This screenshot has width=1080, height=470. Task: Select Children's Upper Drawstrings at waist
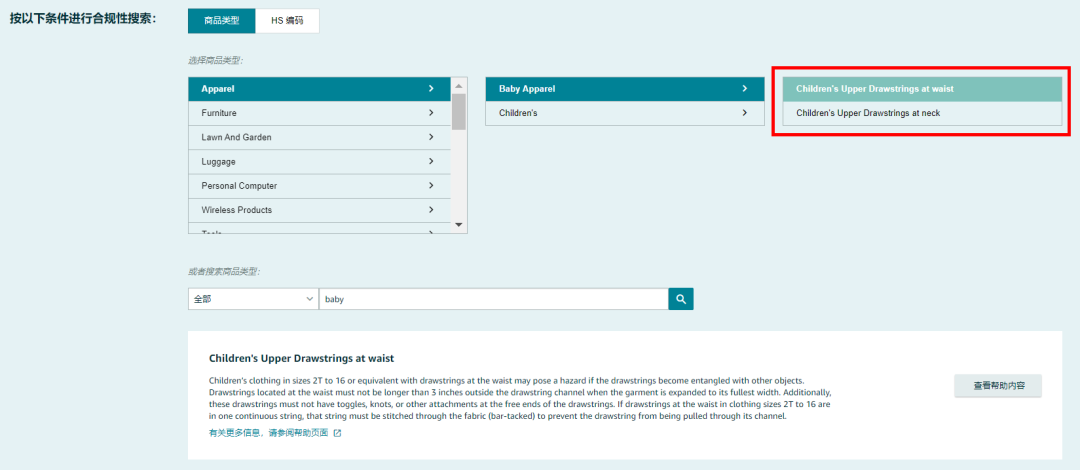[922, 89]
